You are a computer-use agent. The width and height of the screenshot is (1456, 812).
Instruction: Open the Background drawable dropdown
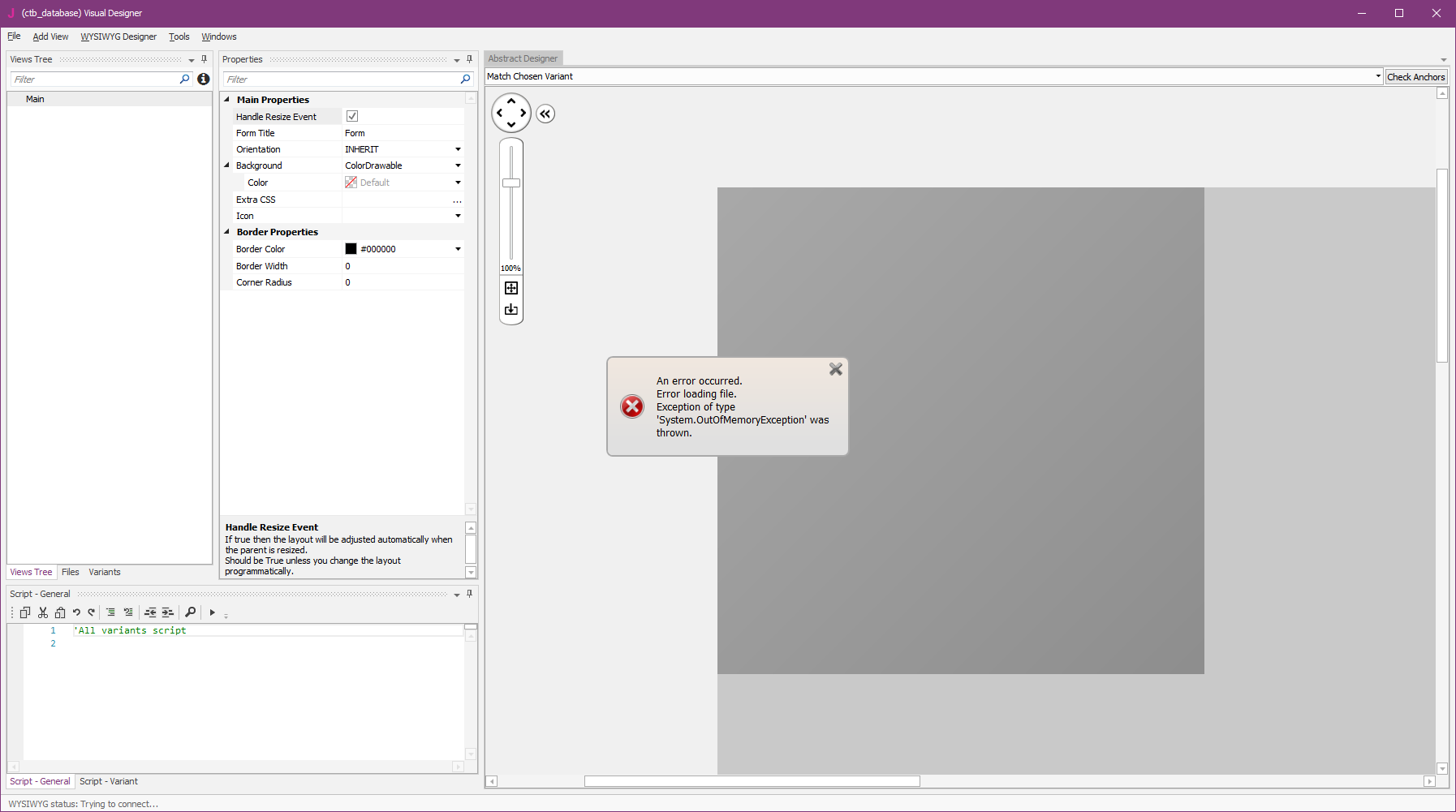coord(458,165)
